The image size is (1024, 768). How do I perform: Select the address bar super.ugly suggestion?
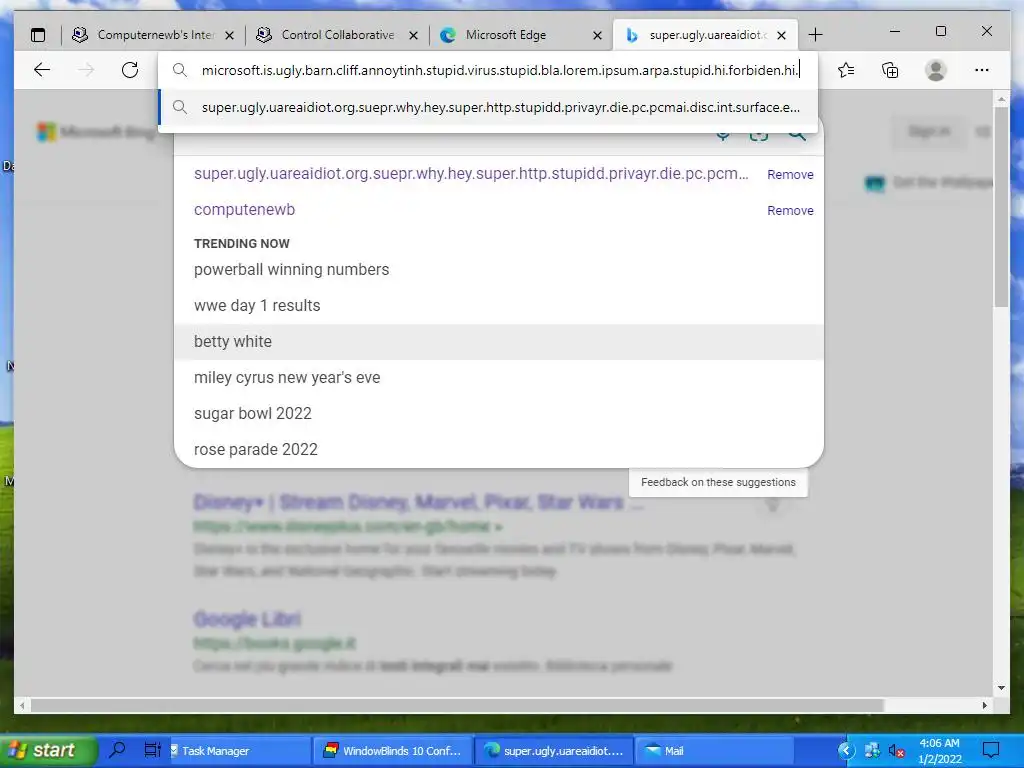[488, 107]
